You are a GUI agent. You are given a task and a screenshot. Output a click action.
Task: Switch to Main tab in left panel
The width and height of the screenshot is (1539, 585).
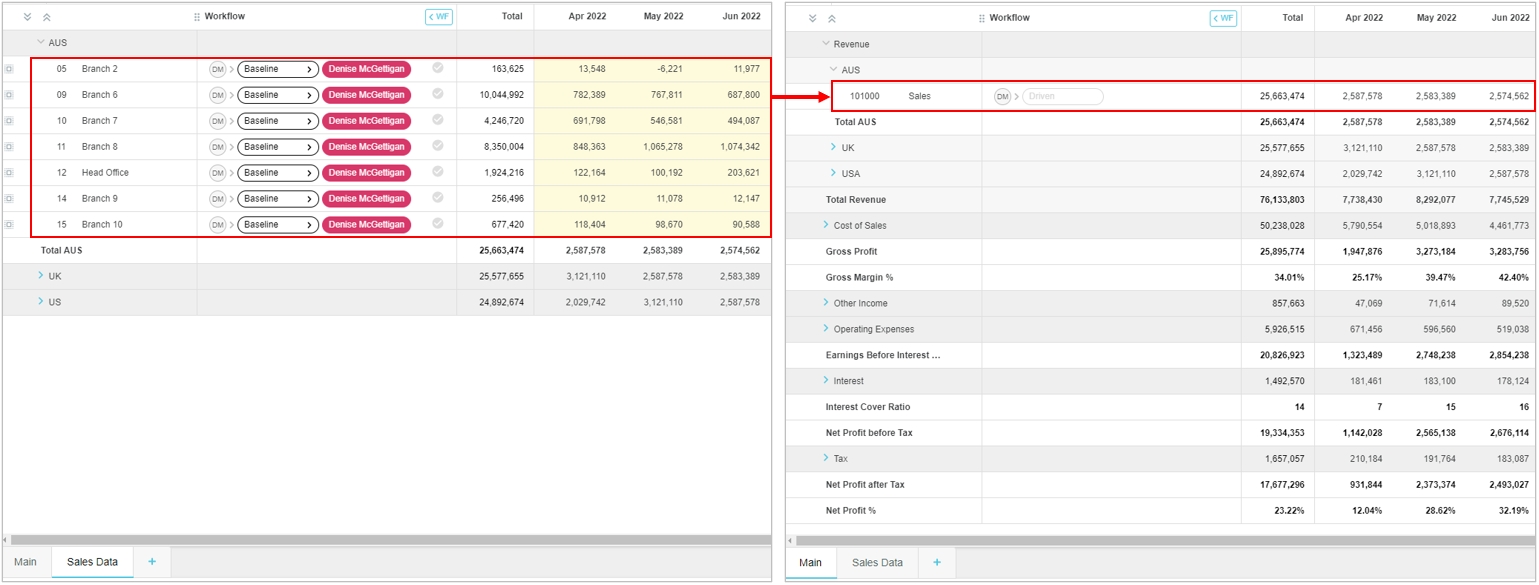coord(26,562)
